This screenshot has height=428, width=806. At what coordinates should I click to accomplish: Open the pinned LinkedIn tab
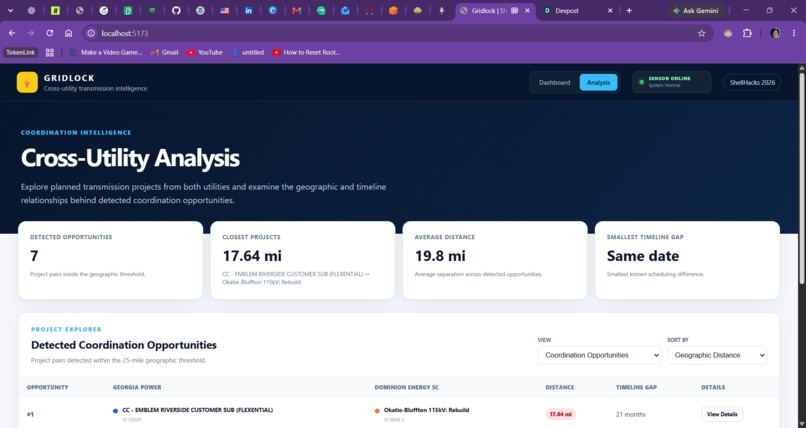(248, 10)
